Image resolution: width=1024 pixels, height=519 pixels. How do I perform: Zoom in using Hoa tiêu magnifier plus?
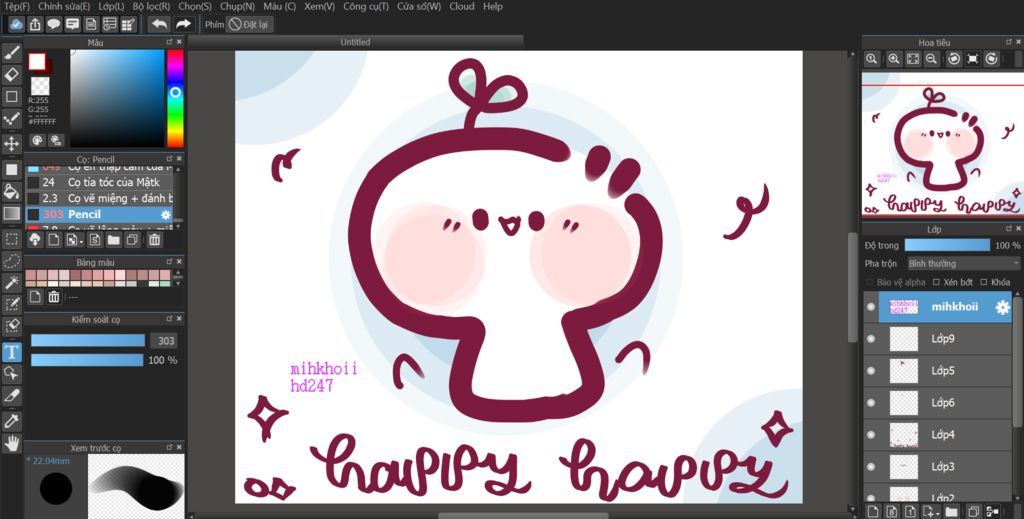tap(894, 59)
